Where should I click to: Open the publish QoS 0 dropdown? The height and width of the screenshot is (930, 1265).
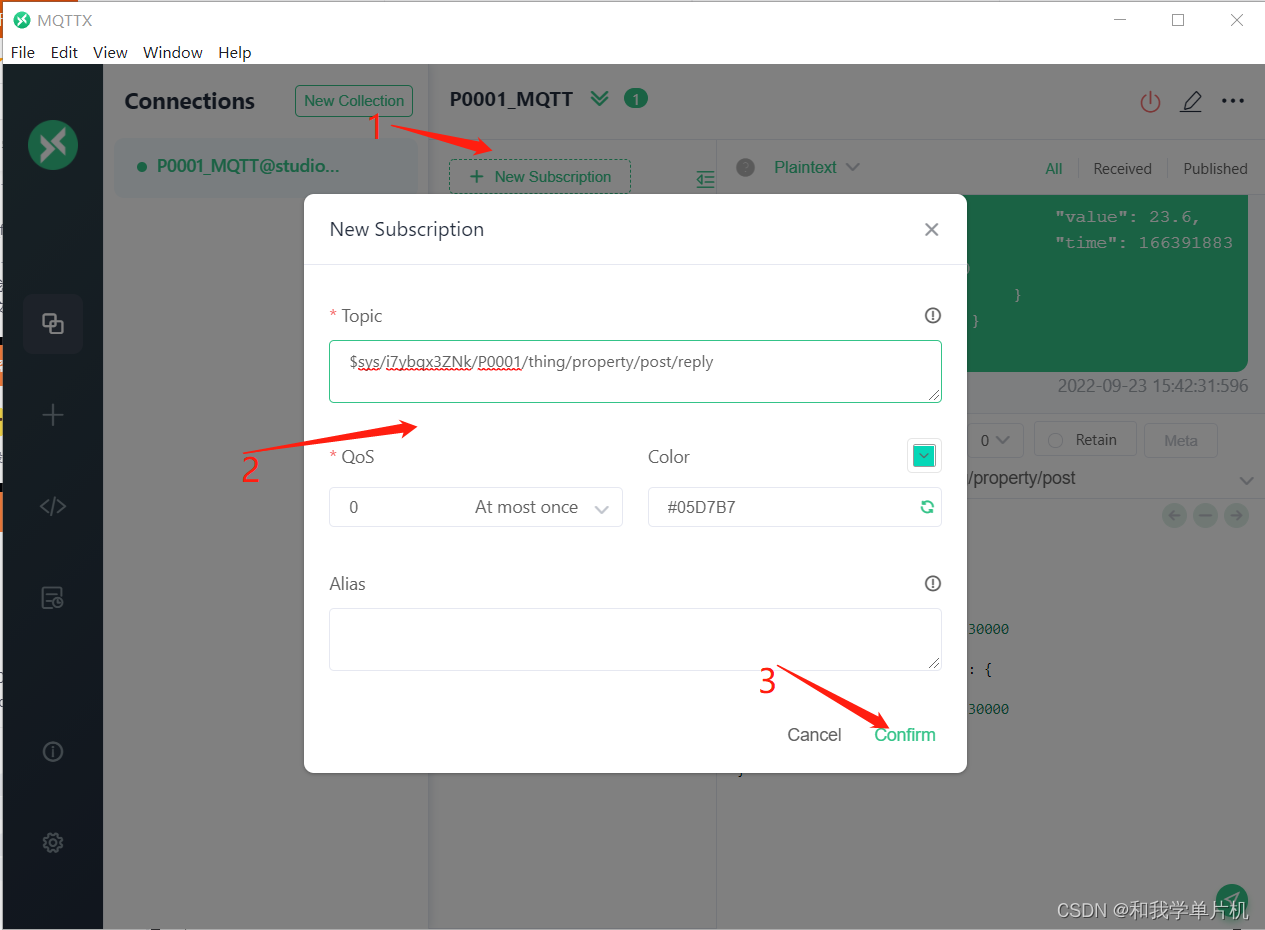click(995, 440)
